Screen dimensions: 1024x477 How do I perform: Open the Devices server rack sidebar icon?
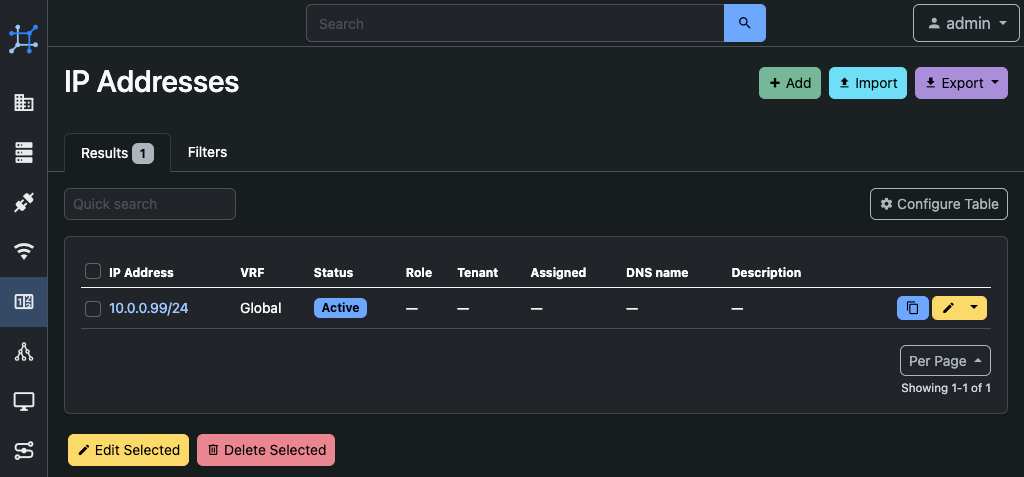pyautogui.click(x=24, y=152)
